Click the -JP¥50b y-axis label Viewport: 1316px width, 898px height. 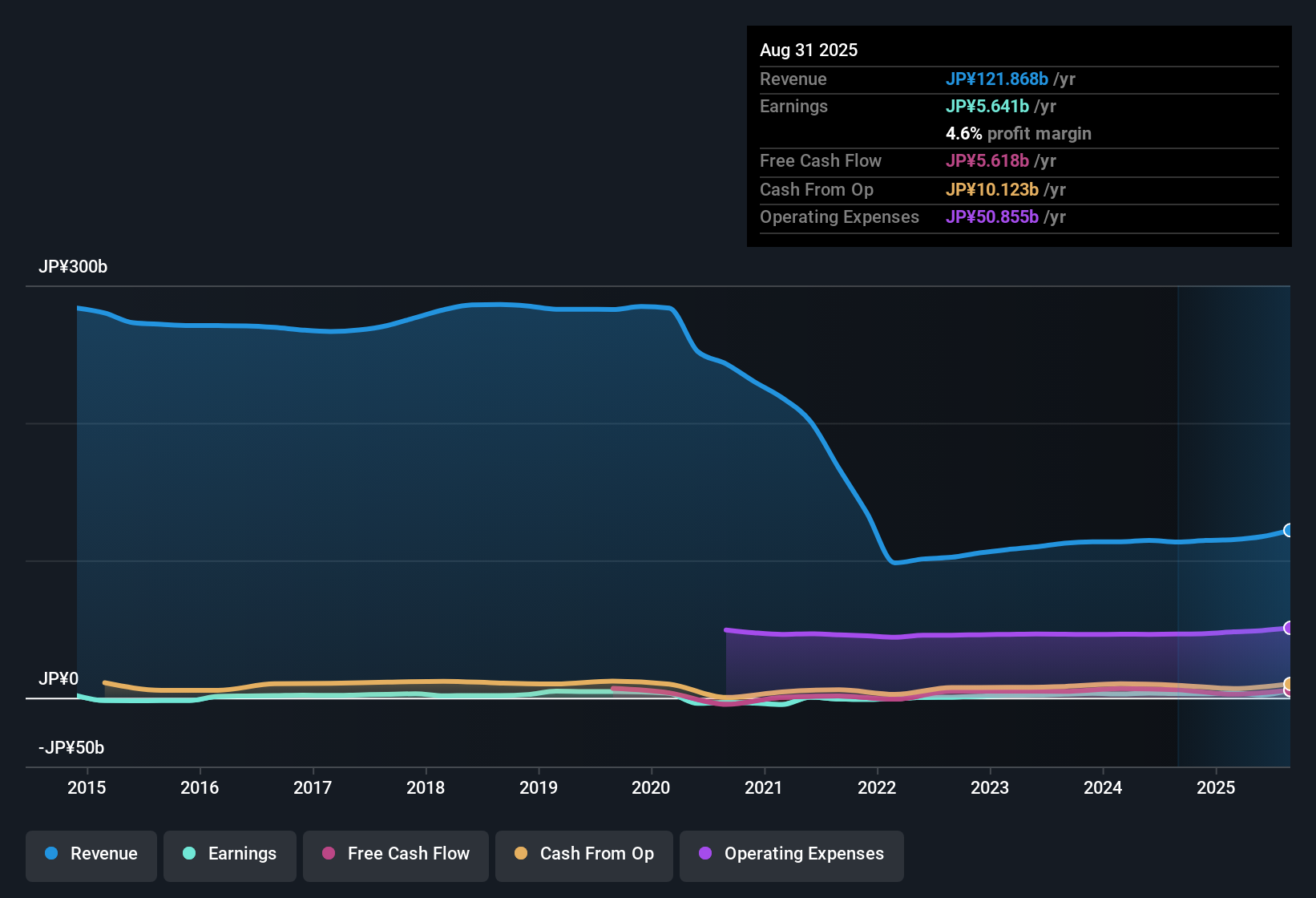[71, 748]
